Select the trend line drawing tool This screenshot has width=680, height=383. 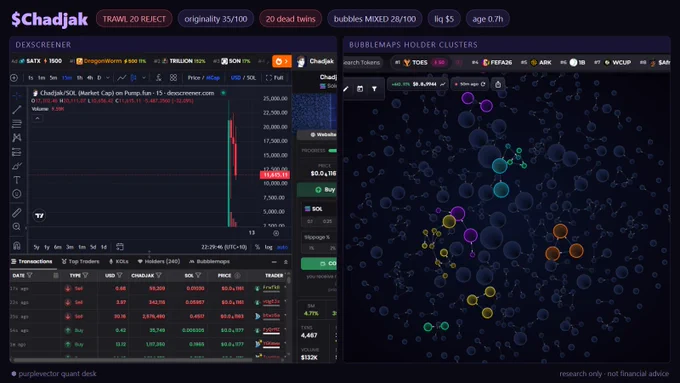click(x=16, y=110)
